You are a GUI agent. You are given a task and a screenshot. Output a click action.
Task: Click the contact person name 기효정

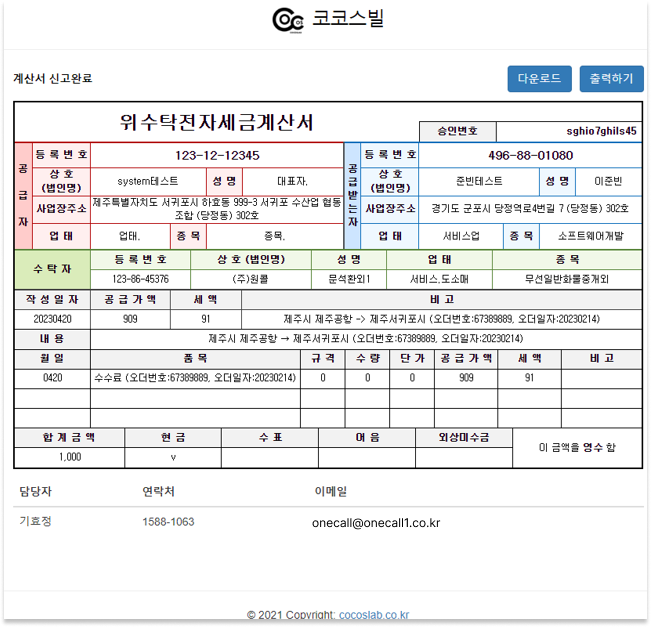coord(35,522)
